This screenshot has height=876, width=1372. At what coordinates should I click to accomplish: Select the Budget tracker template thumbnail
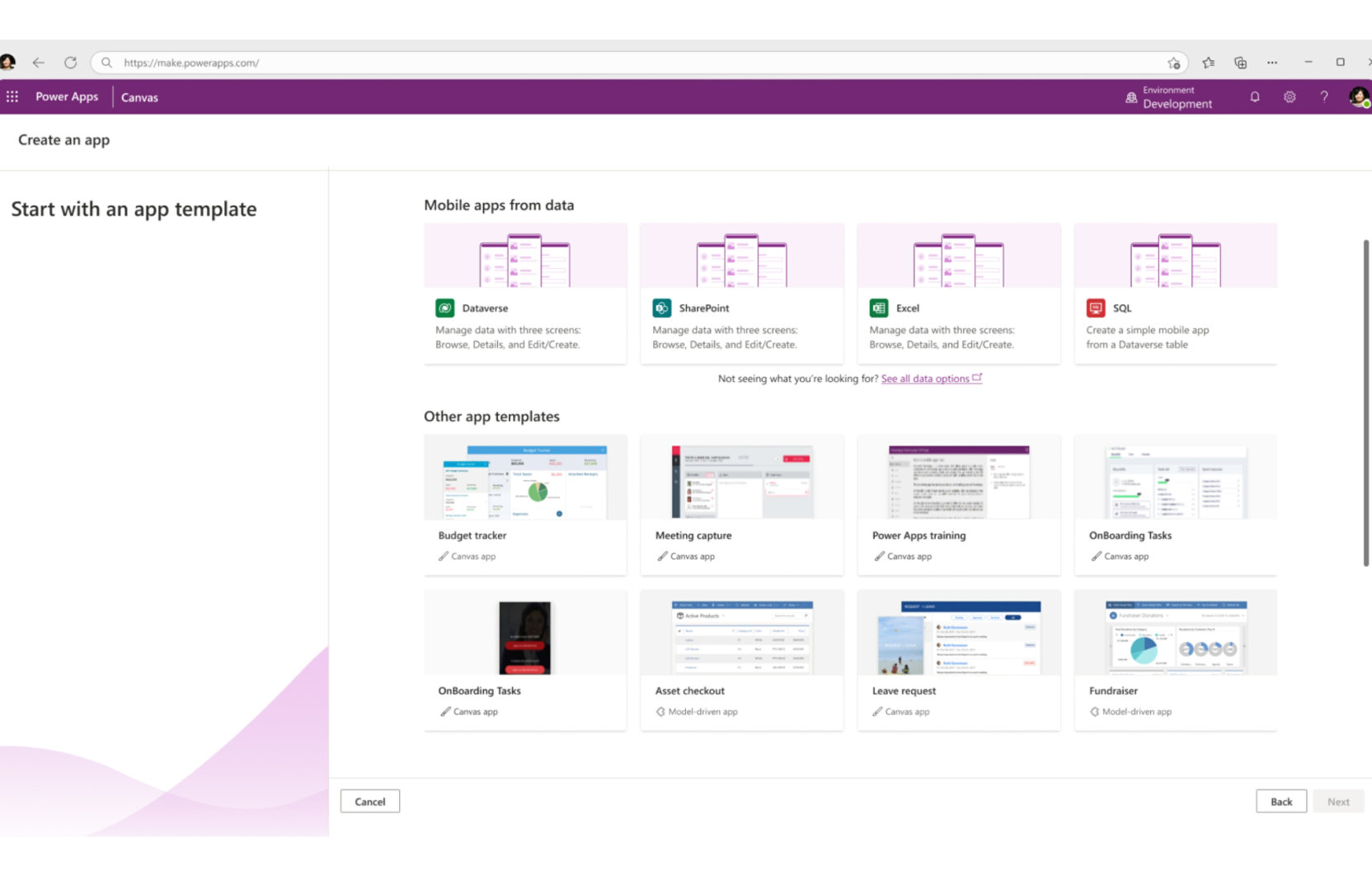[x=525, y=480]
